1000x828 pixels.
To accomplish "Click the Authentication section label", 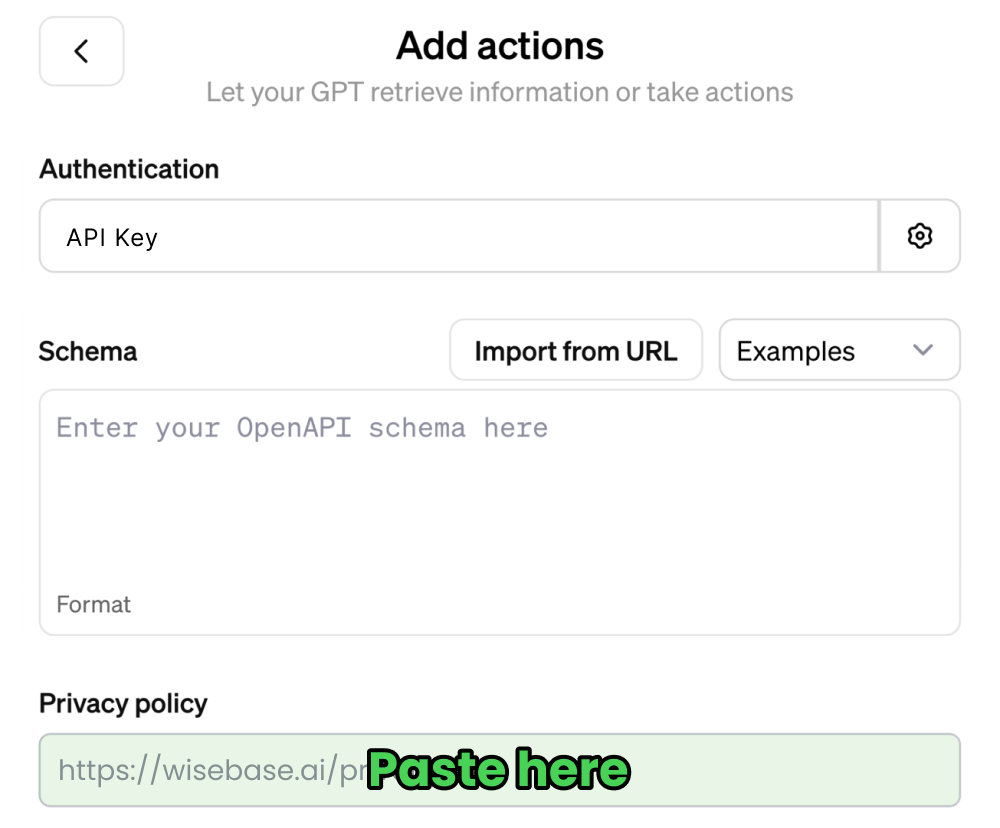I will (129, 169).
